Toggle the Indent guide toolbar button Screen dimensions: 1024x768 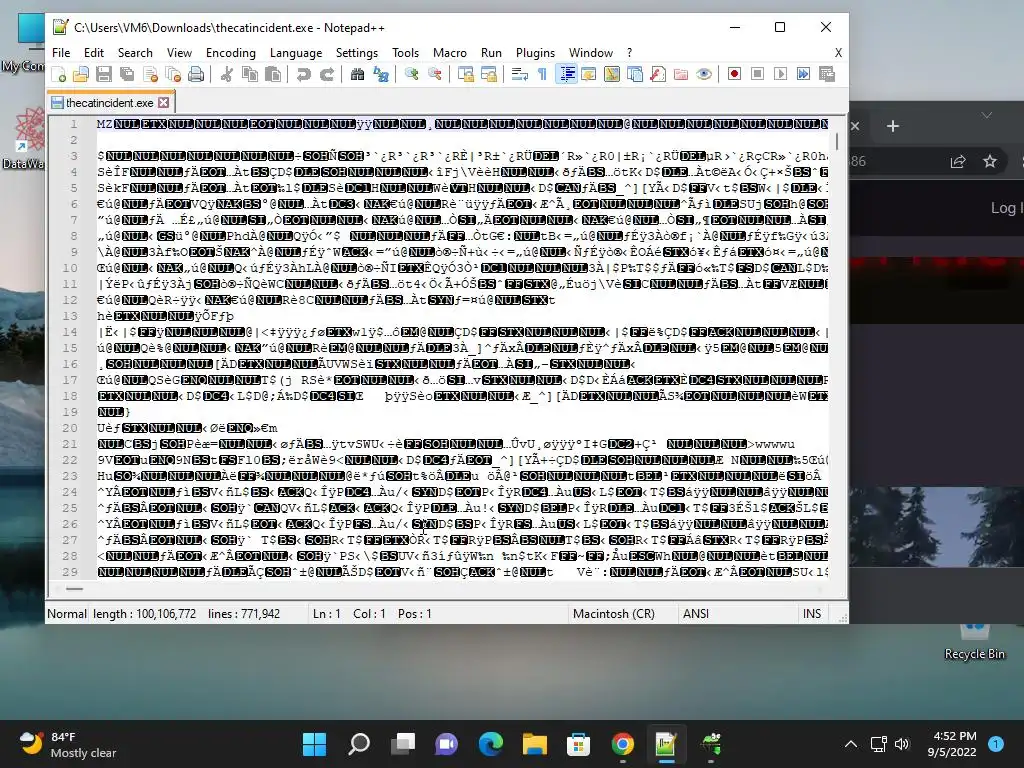(x=566, y=74)
